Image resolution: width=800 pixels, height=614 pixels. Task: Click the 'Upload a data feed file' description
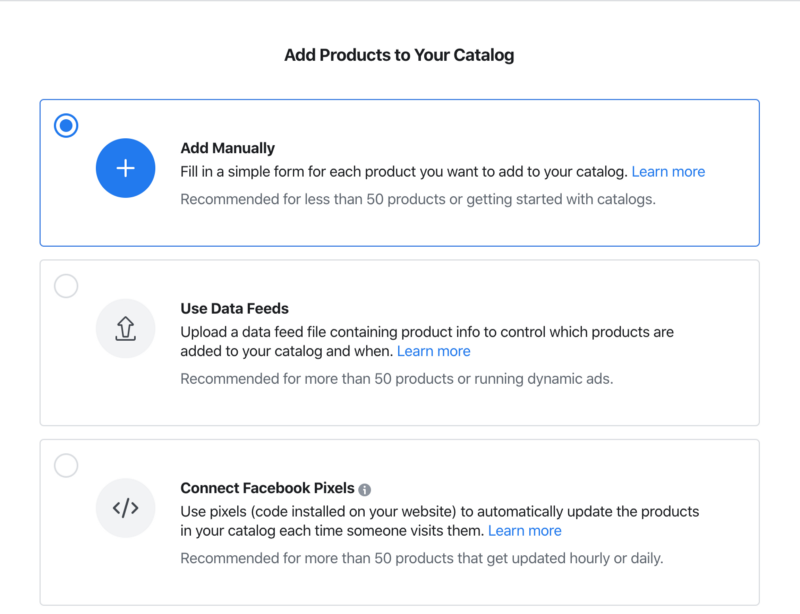coord(427,331)
